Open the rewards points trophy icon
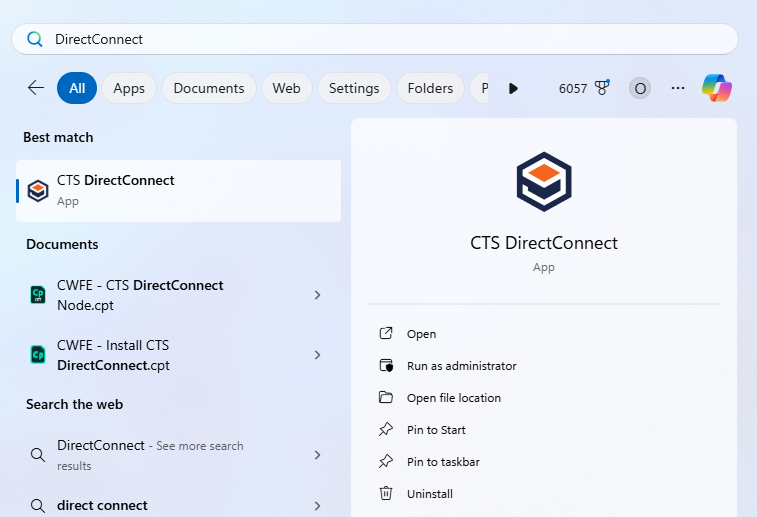Screen dimensions: 757x517 (602, 88)
